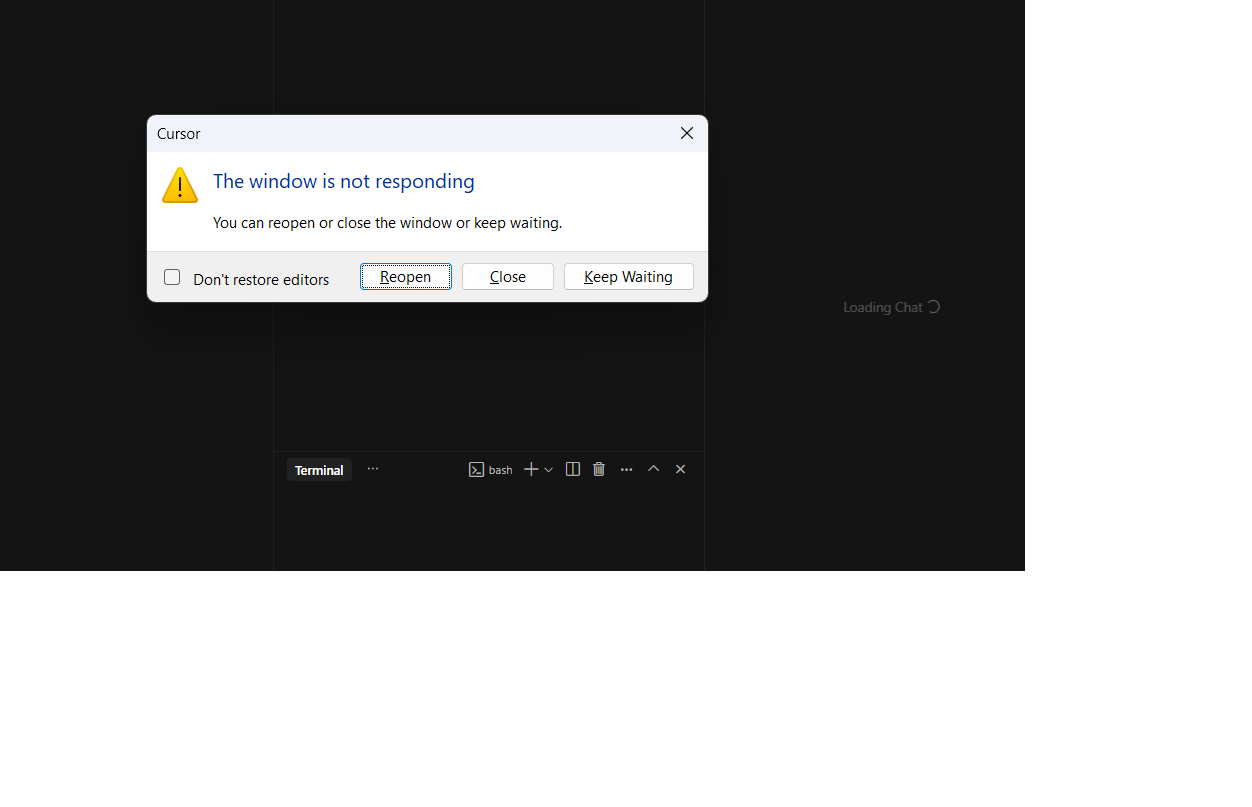The image size is (1252, 807).
Task: Choose Keep Waiting in the dialog
Action: click(629, 277)
